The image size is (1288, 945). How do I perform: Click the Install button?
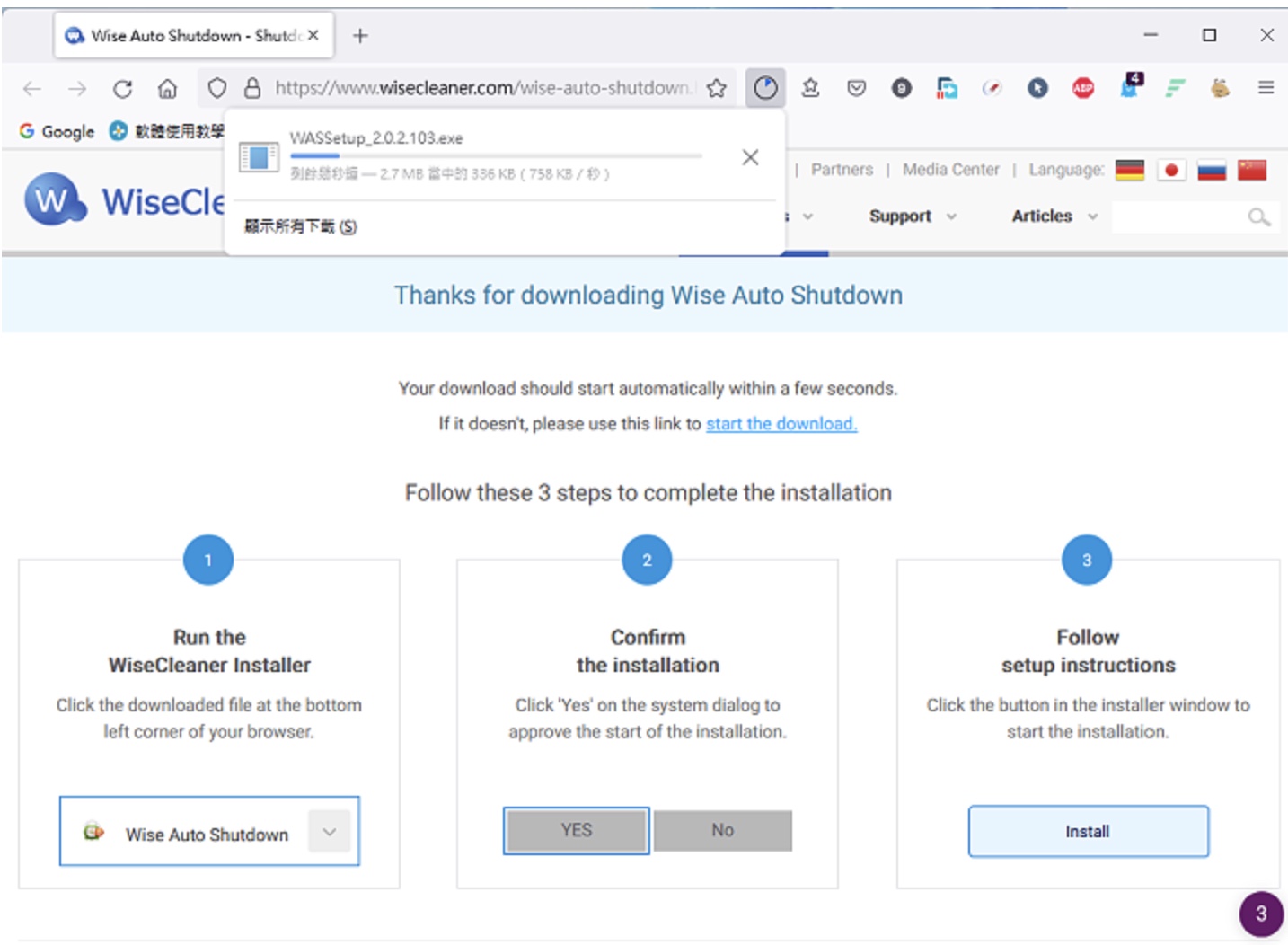pos(1088,832)
